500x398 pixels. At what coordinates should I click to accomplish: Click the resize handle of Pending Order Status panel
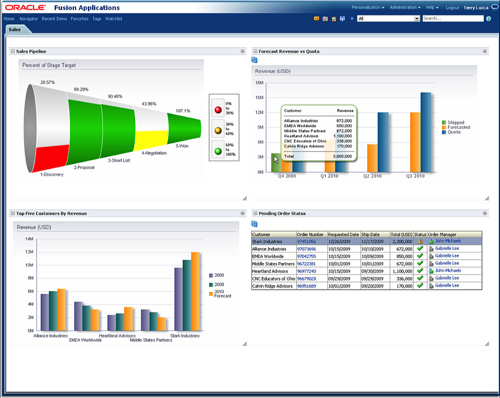487,344
